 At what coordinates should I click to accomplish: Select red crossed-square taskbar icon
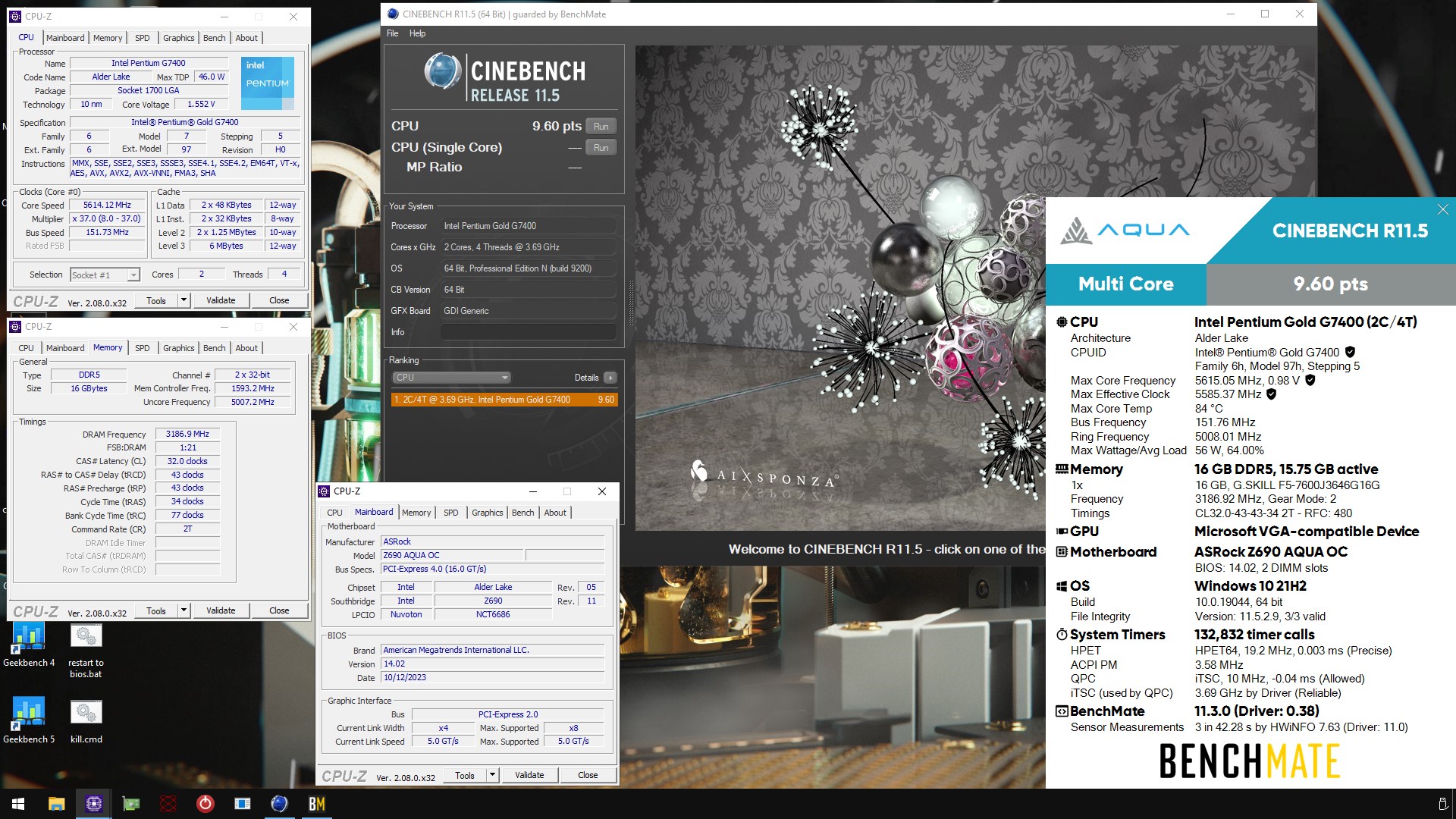click(168, 804)
